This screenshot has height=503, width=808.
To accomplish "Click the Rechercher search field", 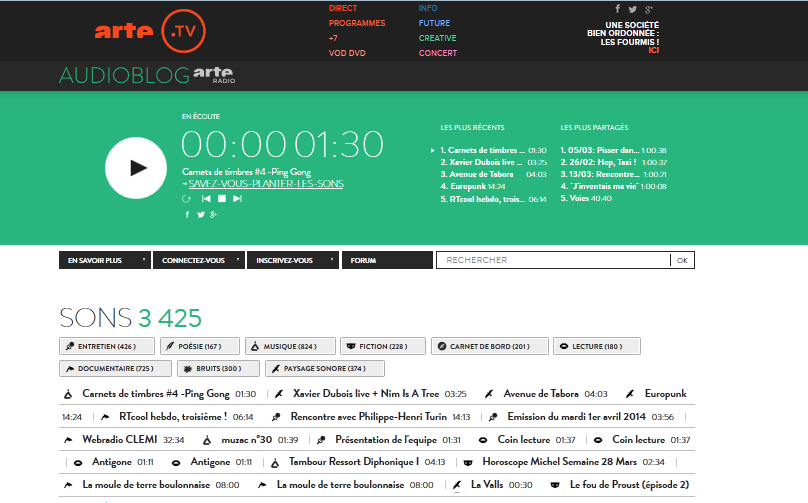I will coord(552,260).
